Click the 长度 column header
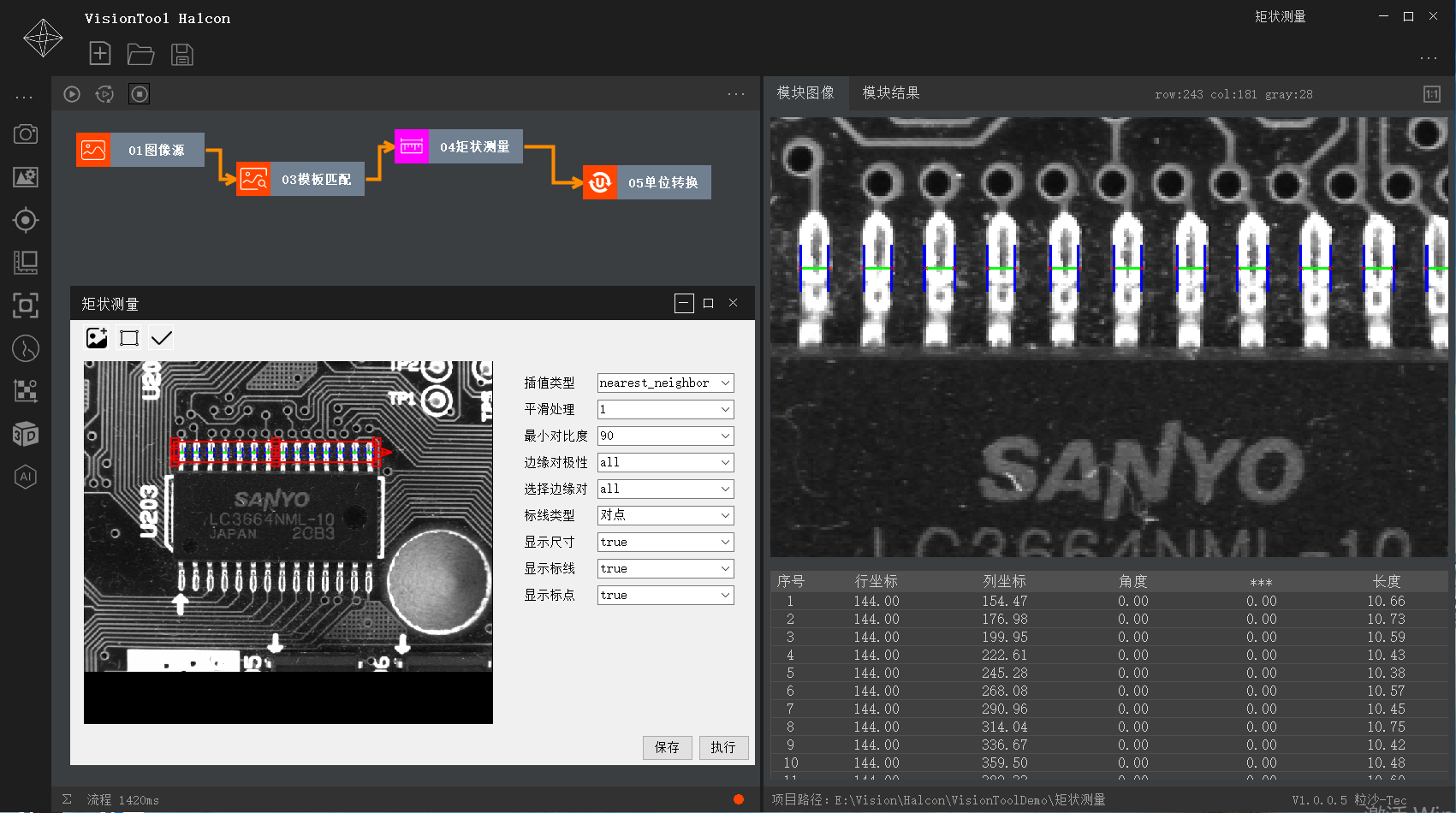This screenshot has height=813, width=1456. coord(1386,581)
